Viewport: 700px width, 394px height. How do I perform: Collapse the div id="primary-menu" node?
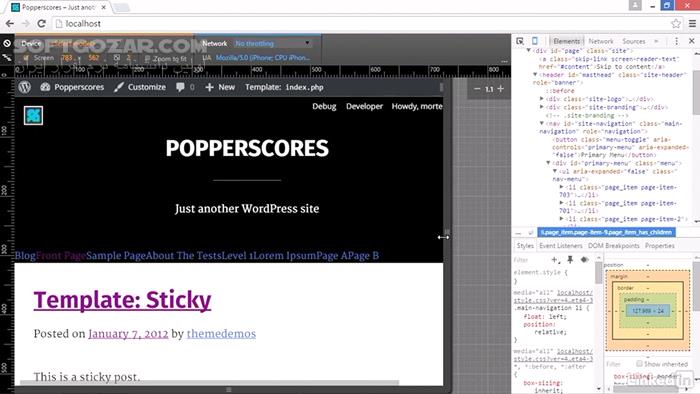point(549,163)
